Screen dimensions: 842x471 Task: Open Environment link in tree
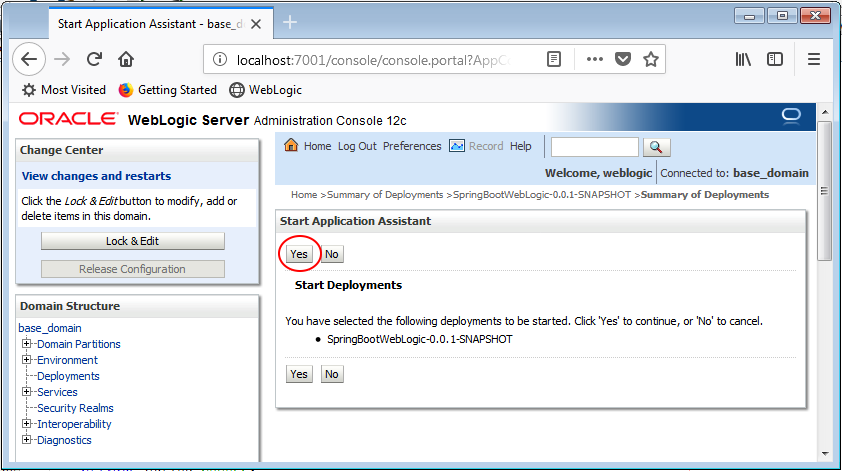[68, 360]
